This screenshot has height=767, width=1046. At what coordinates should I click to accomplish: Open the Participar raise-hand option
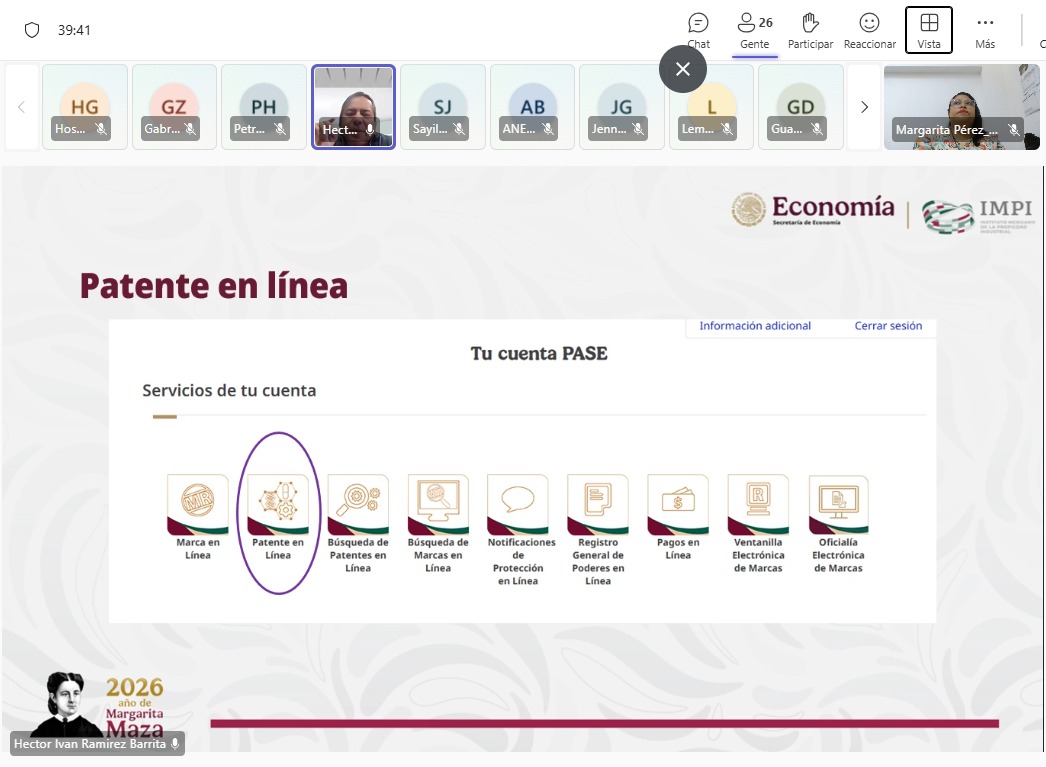[x=810, y=31]
